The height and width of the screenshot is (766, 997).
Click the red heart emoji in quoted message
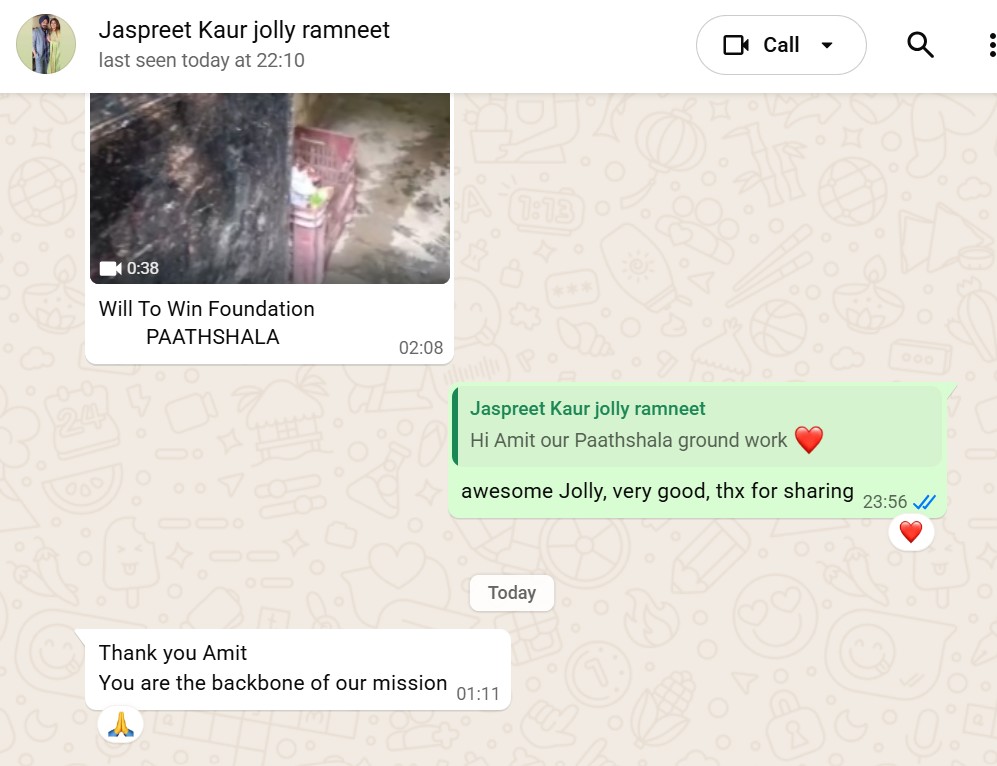pyautogui.click(x=809, y=440)
